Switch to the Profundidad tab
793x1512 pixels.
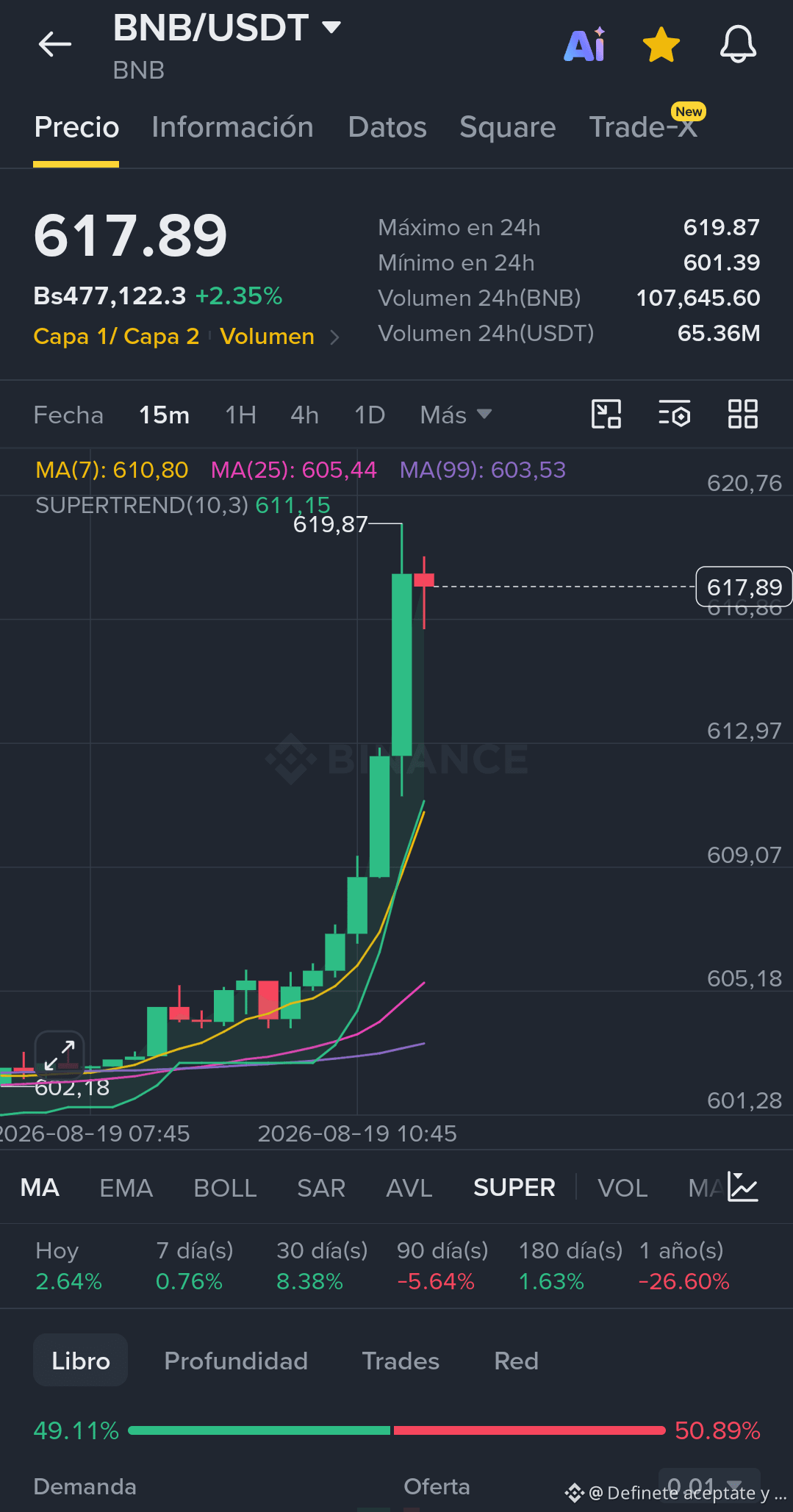pyautogui.click(x=236, y=1361)
